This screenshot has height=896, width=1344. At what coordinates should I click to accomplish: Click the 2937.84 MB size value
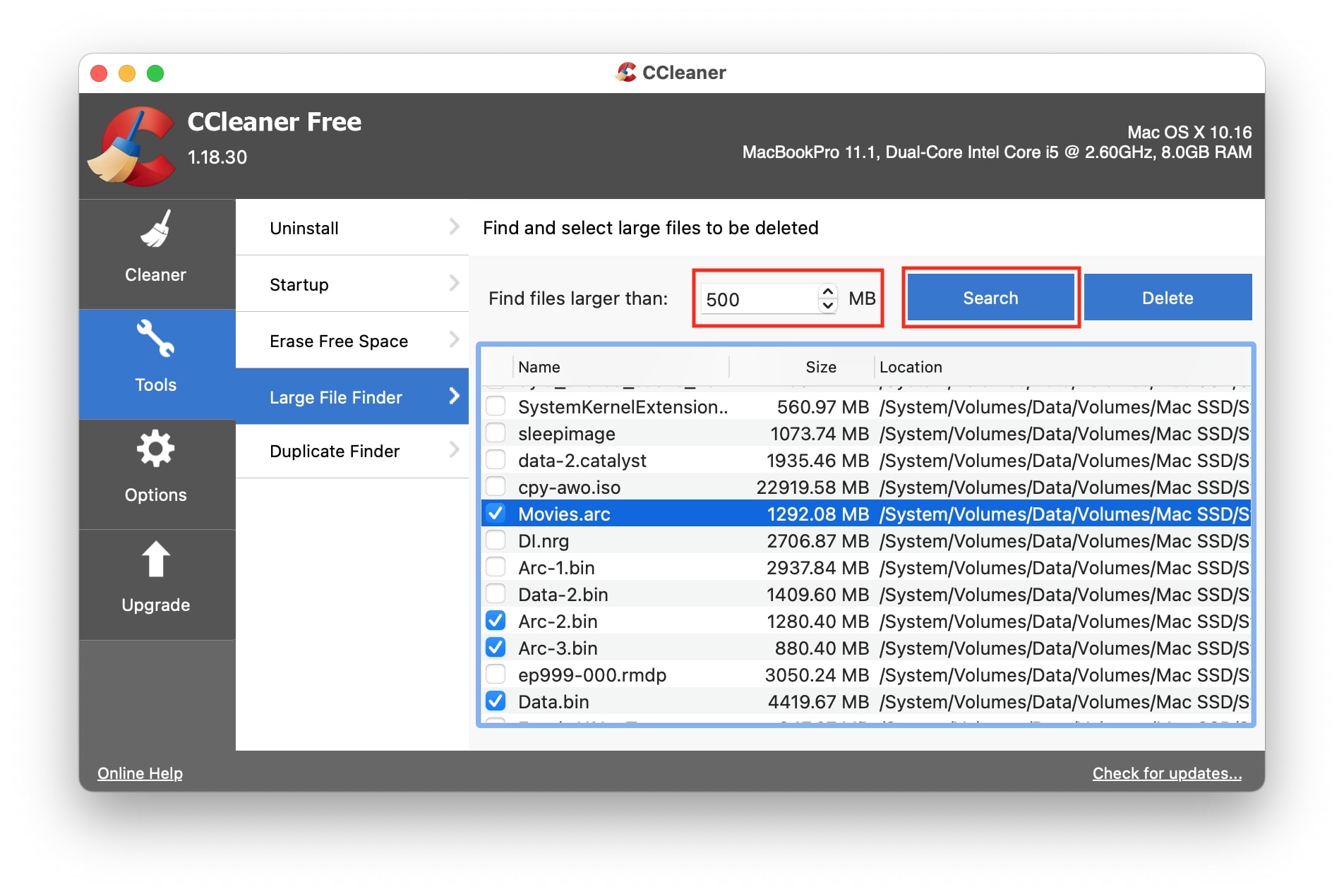tap(817, 568)
